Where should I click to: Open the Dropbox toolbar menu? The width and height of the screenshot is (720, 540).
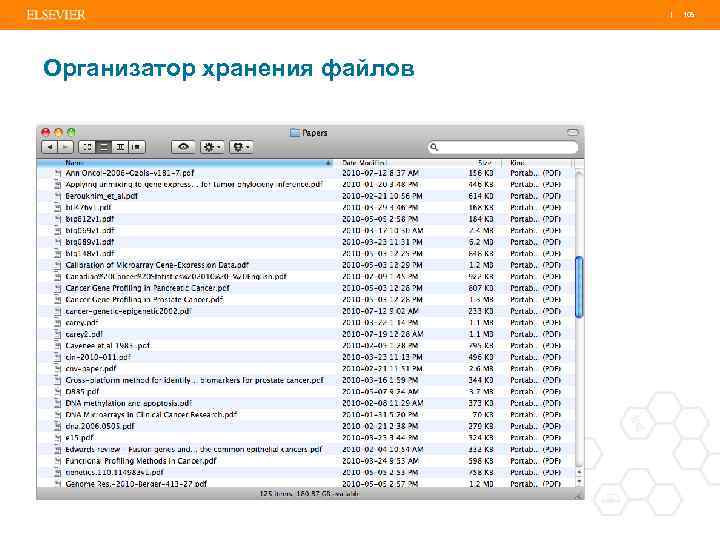(241, 147)
